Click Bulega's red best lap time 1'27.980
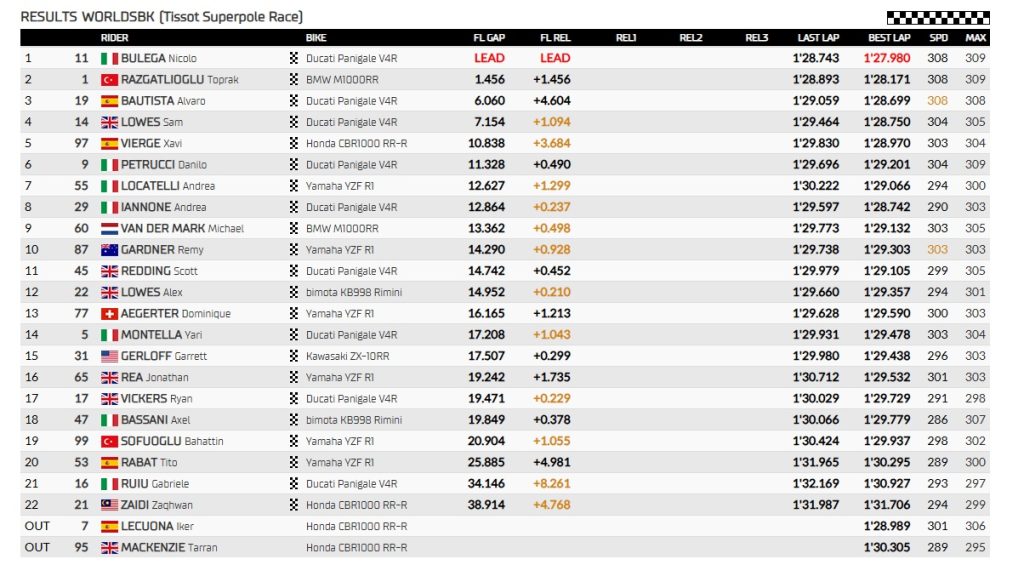This screenshot has height=582, width=1024. click(x=887, y=58)
